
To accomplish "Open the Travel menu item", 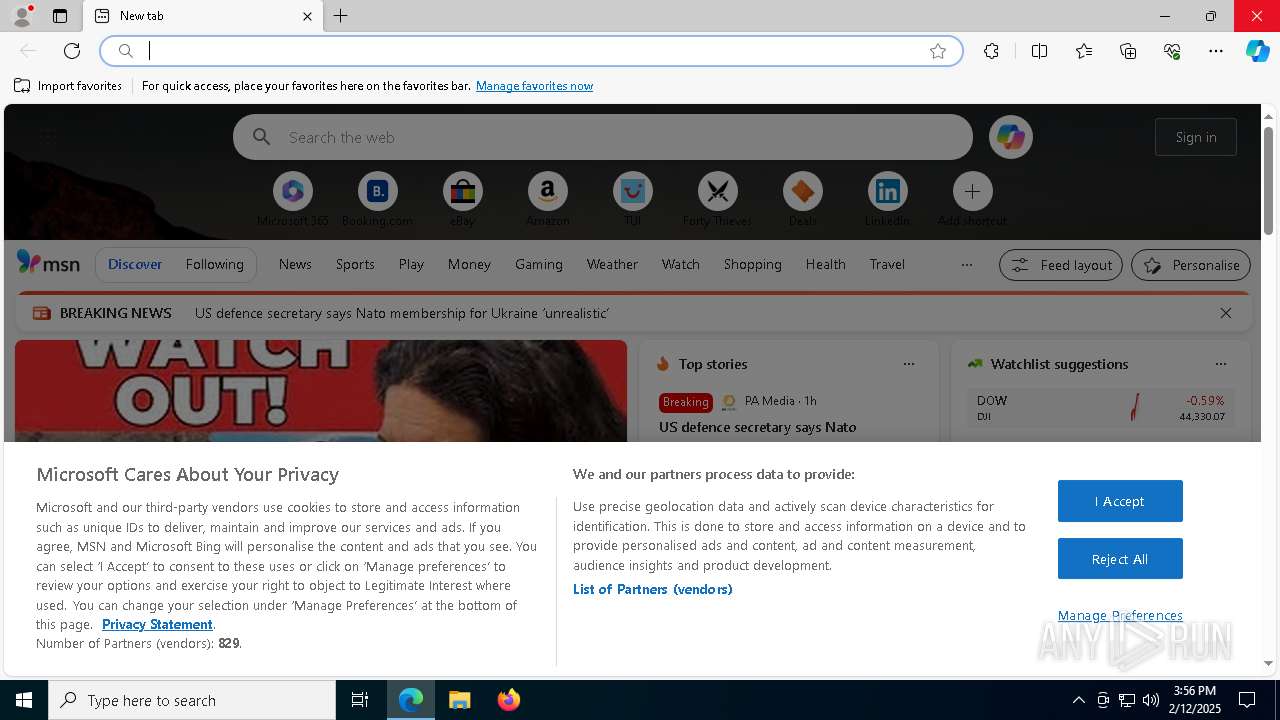I will pos(887,264).
